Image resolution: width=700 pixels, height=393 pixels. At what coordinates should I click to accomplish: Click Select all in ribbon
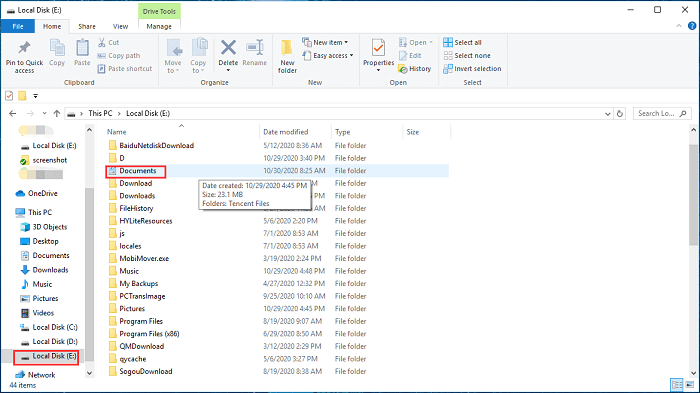click(462, 42)
